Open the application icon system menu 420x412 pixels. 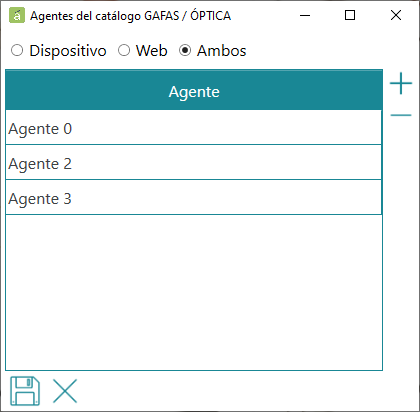coord(17,15)
